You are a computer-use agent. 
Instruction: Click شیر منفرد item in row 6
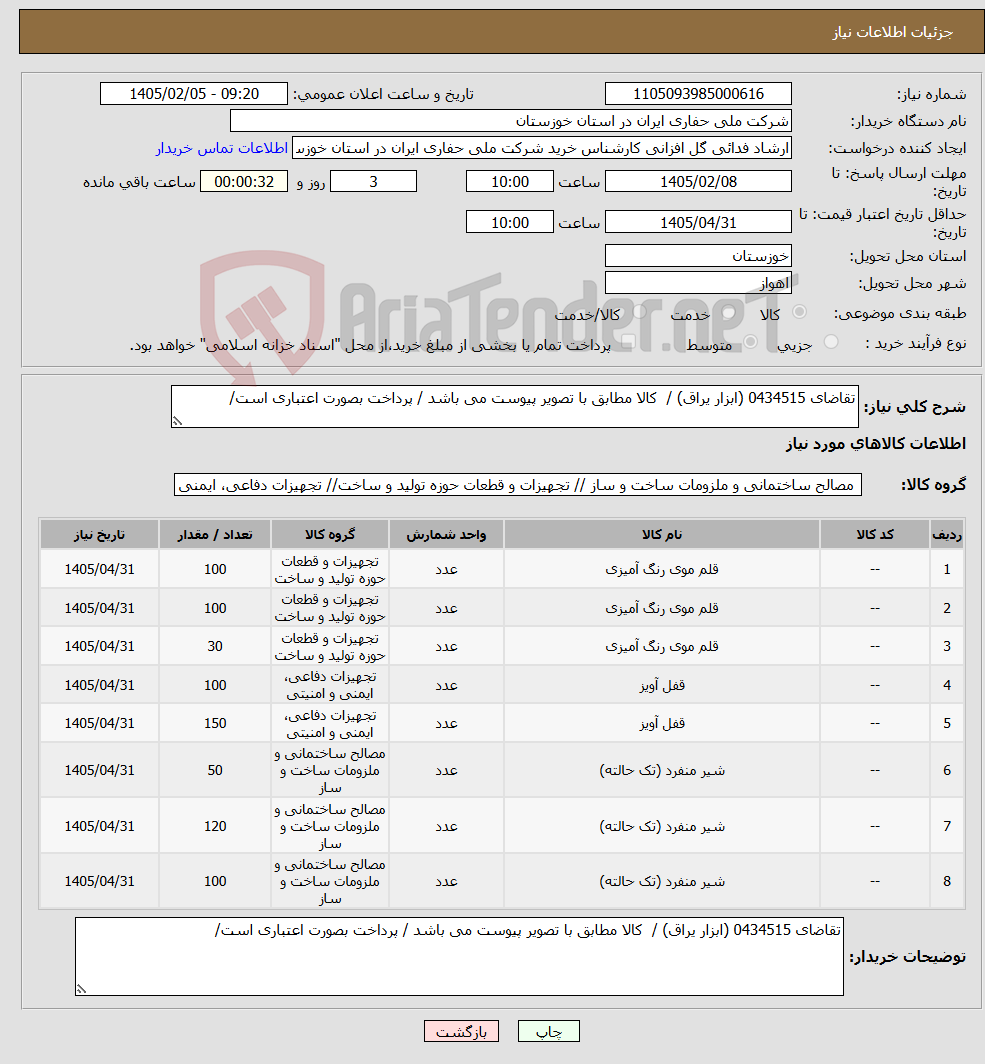tap(661, 770)
